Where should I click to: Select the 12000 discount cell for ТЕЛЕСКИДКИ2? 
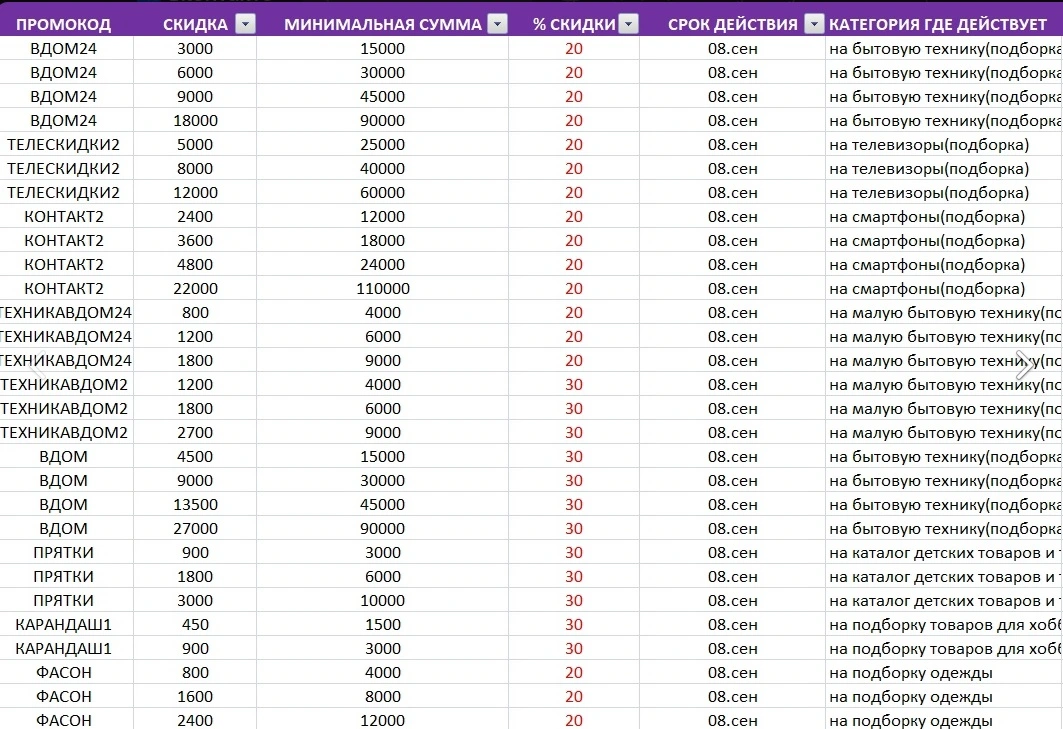click(195, 193)
